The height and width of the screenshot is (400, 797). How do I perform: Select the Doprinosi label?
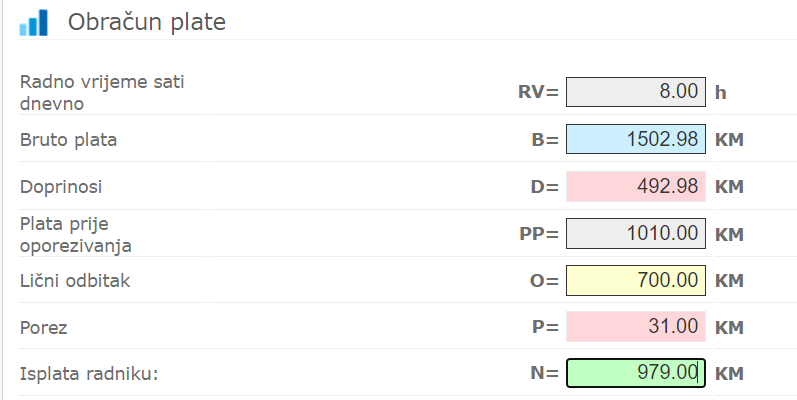click(x=62, y=187)
